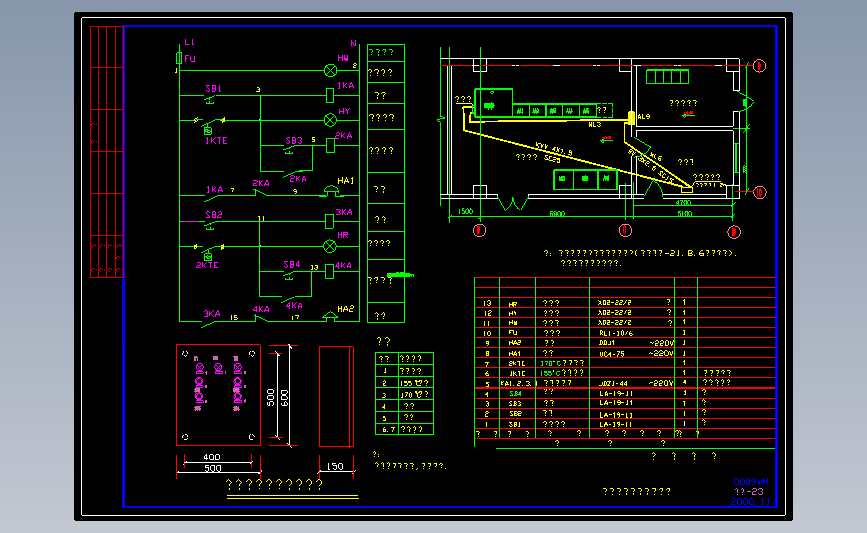Select the RL1-10/6 cell in parts table
This screenshot has width=867, height=533.
click(x=616, y=333)
